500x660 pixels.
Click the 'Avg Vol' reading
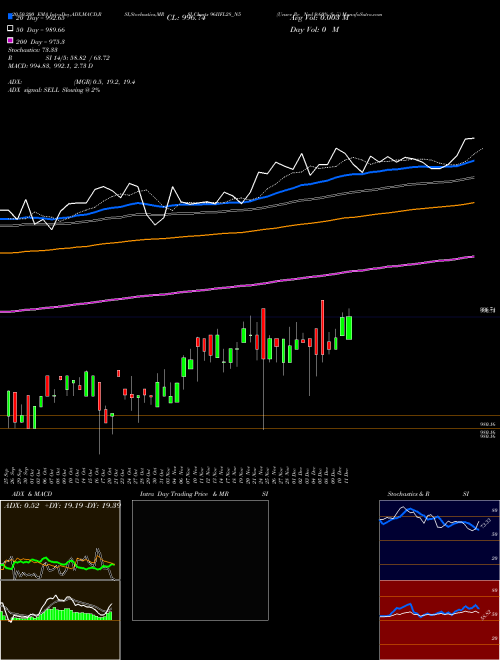320,18
